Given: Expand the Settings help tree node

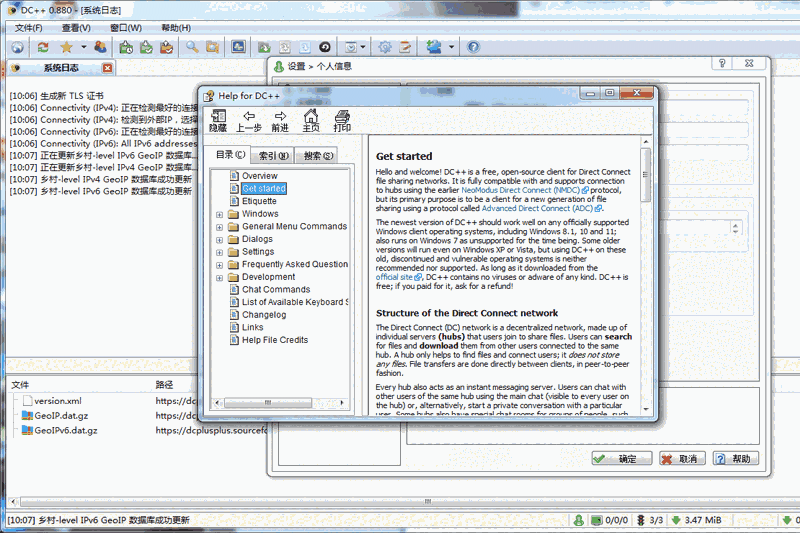Looking at the screenshot, I should 219,252.
